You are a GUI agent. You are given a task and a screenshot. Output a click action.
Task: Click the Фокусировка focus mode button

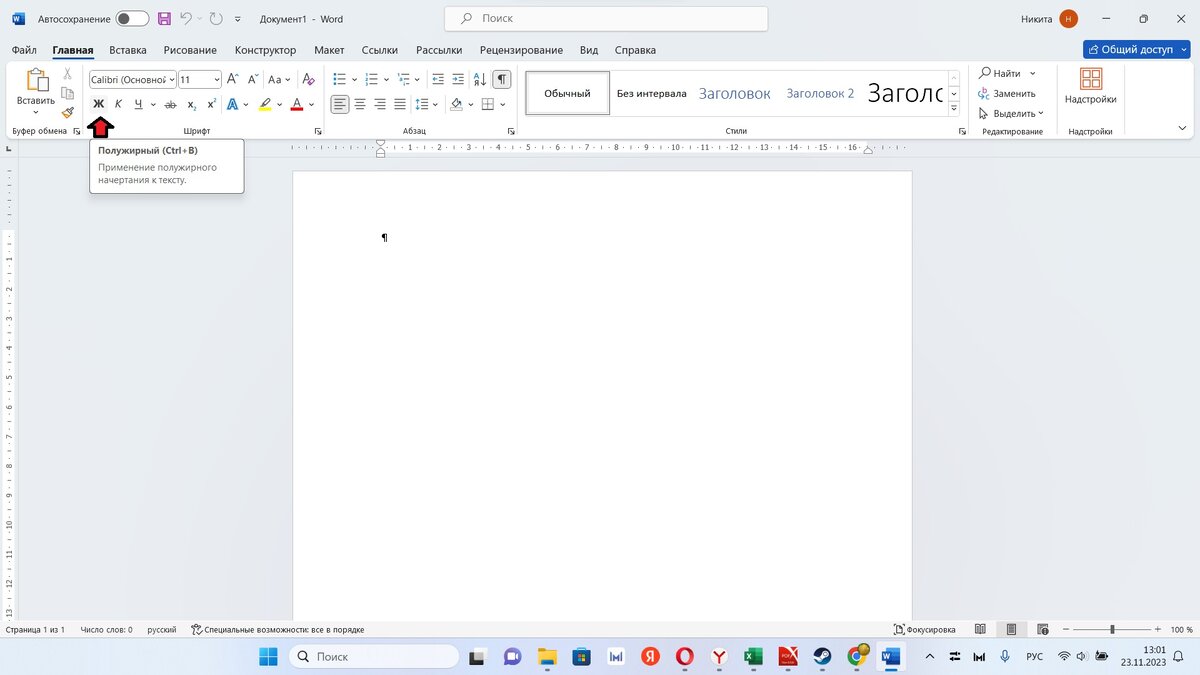coord(925,630)
